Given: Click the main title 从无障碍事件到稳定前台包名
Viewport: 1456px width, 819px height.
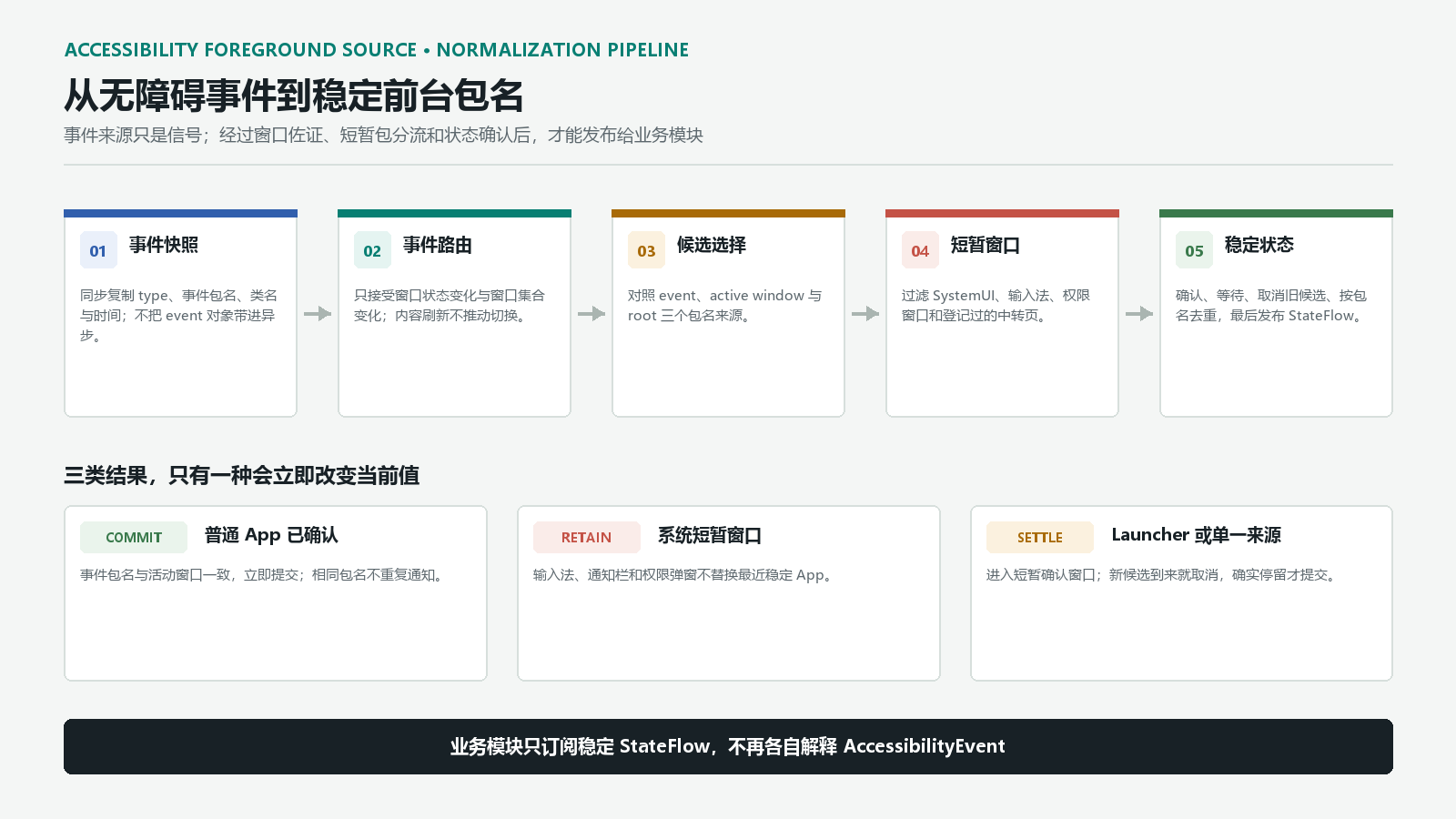Looking at the screenshot, I should coord(294,96).
